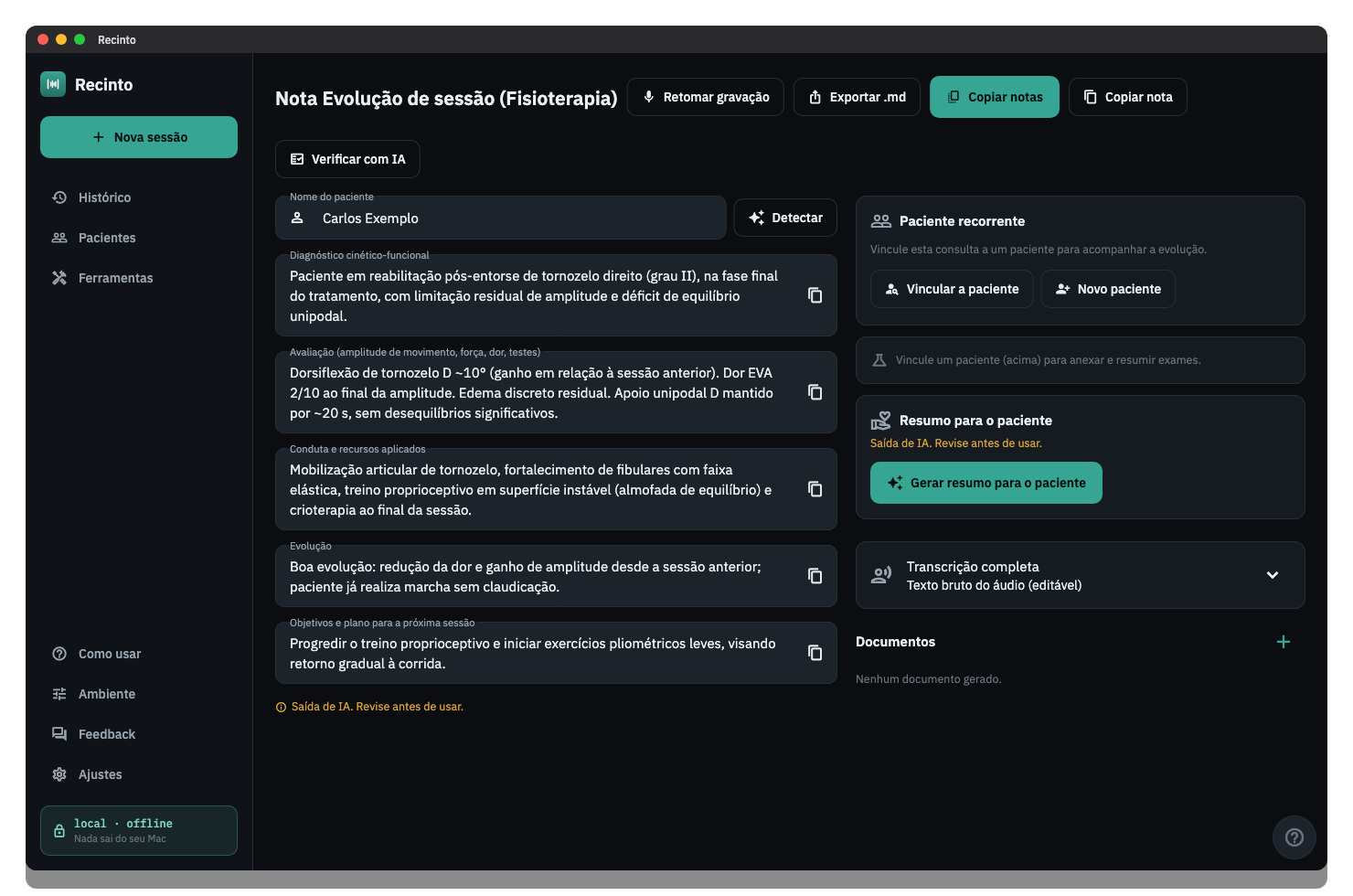Viewport: 1353px width, 896px height.
Task: Click Verificar com IA button
Action: coord(347,159)
